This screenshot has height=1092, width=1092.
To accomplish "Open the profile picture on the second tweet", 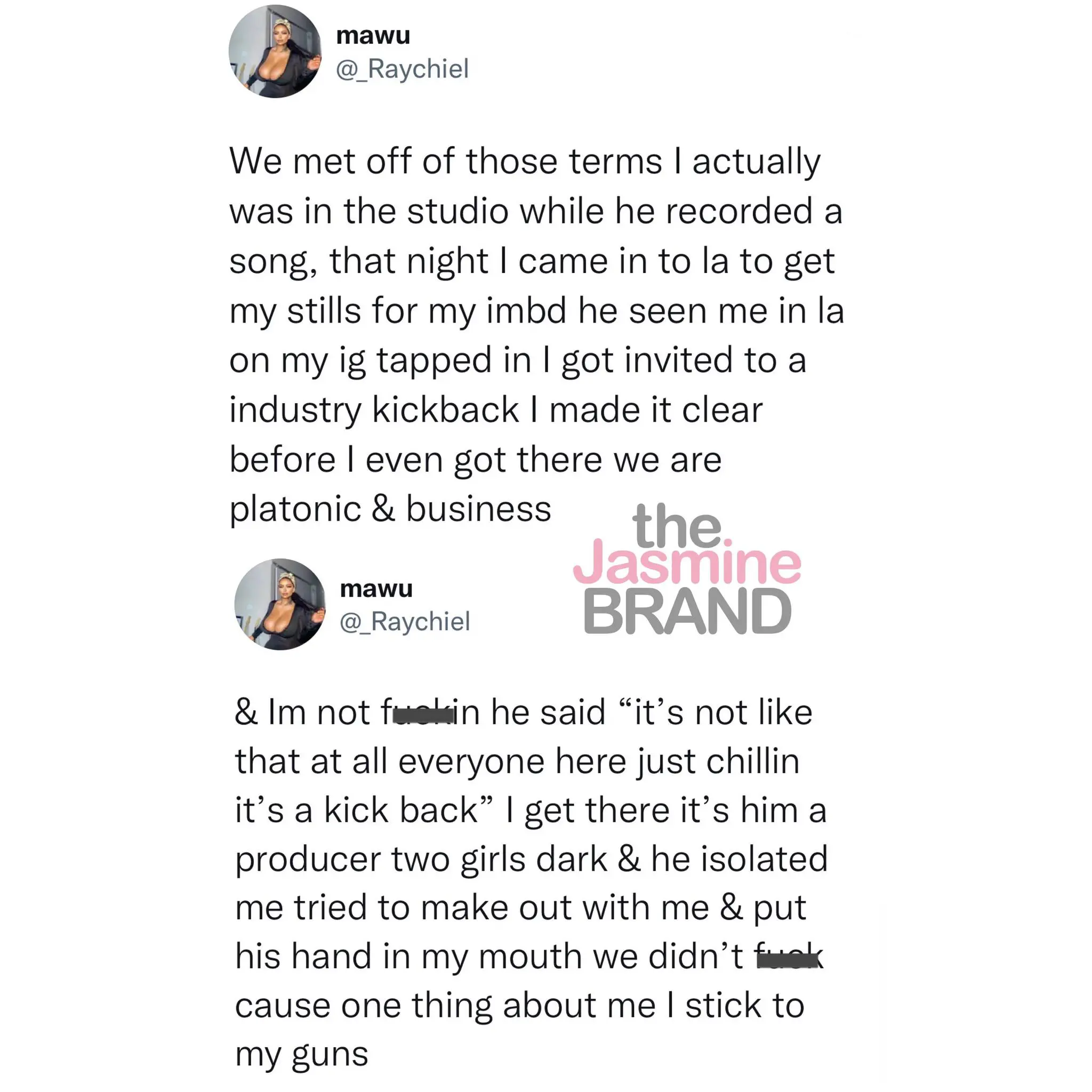I will tap(280, 604).
